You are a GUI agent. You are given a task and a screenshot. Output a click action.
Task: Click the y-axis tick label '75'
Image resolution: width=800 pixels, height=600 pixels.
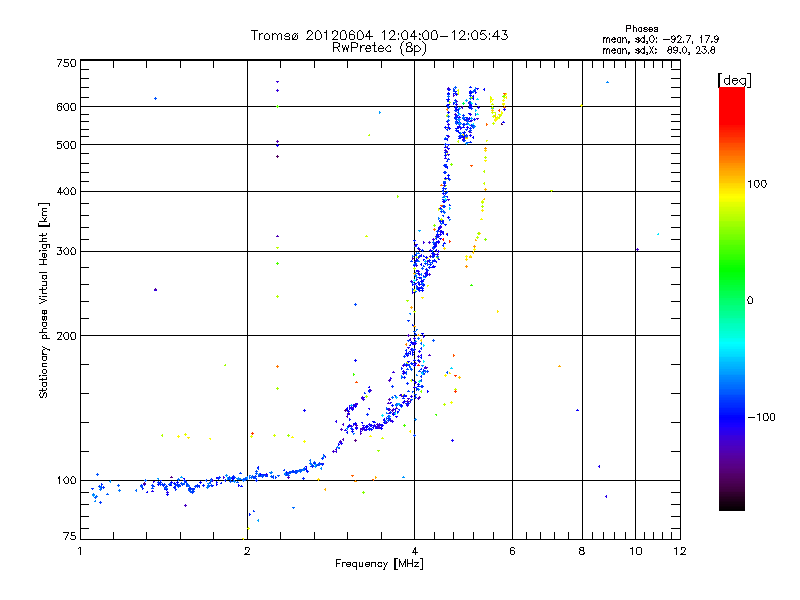[70, 536]
